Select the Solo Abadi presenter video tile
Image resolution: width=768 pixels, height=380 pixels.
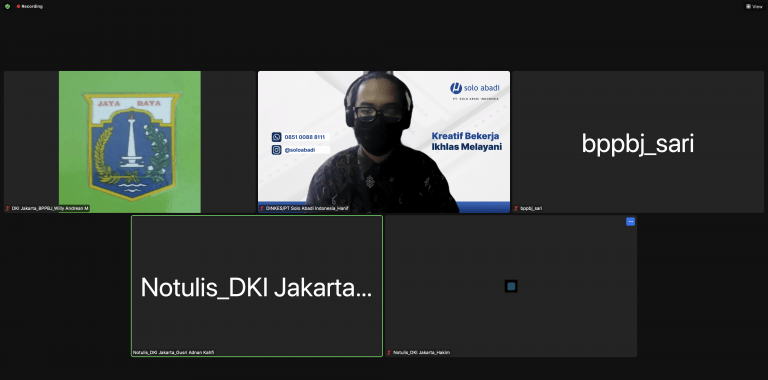point(384,142)
